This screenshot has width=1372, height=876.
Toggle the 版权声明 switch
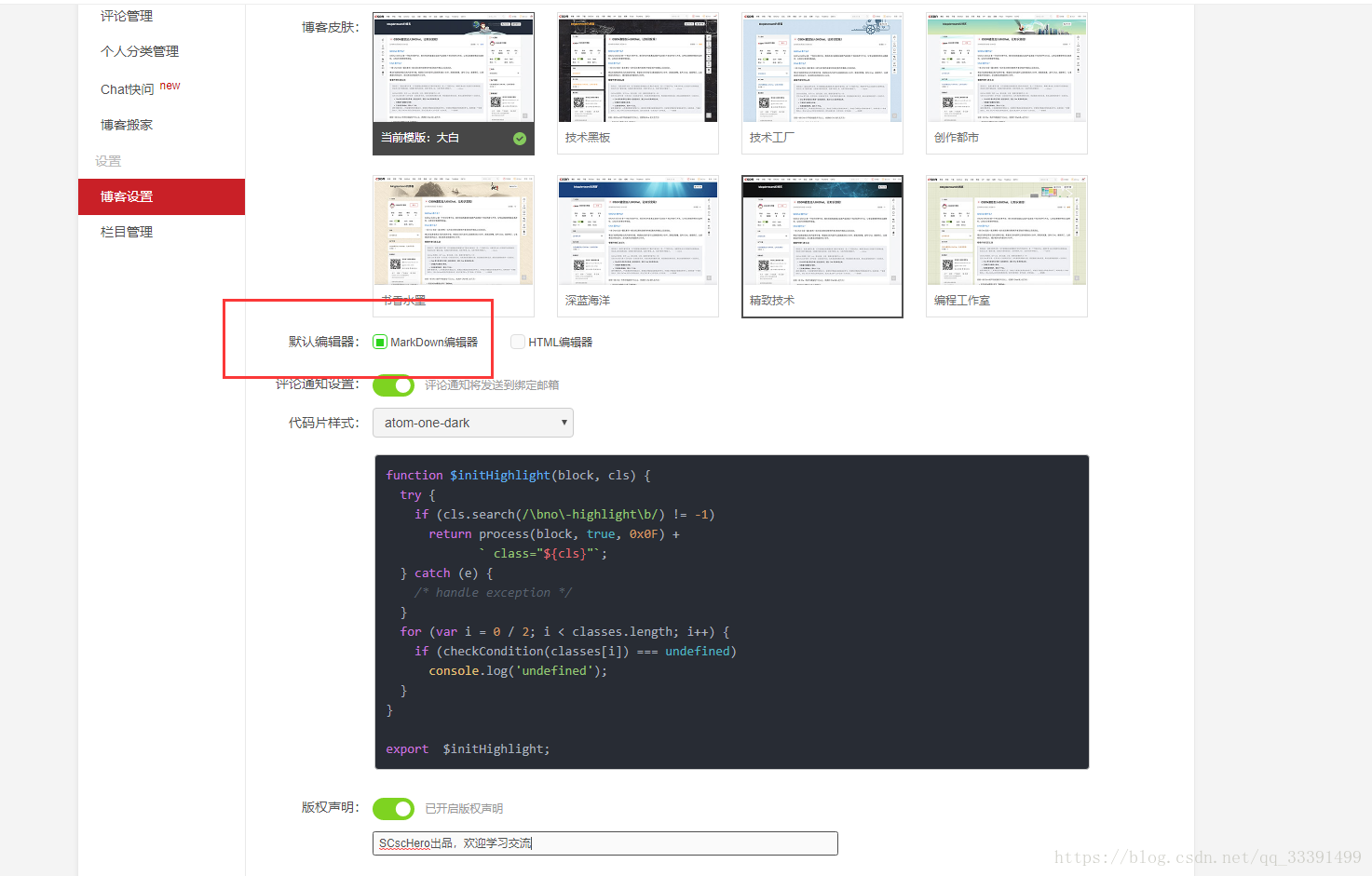393,809
